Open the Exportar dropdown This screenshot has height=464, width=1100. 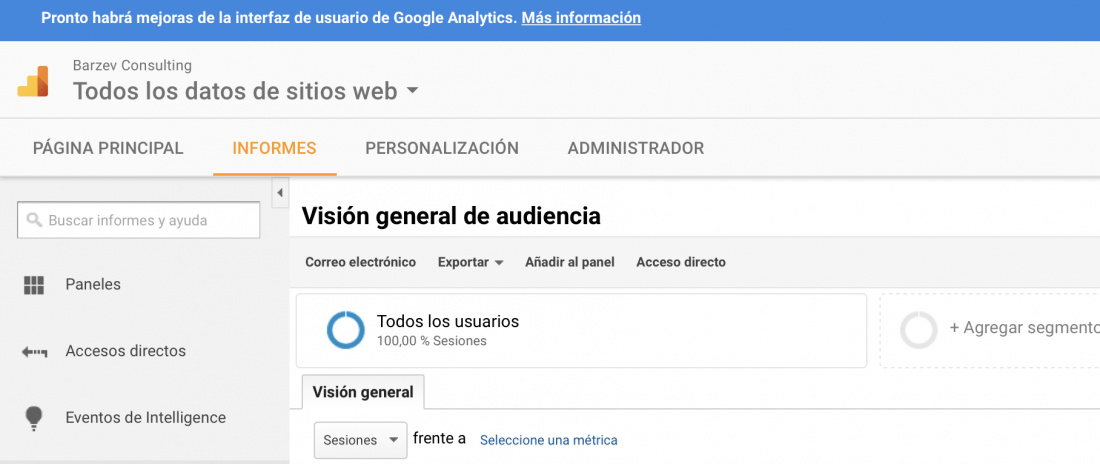tap(471, 262)
